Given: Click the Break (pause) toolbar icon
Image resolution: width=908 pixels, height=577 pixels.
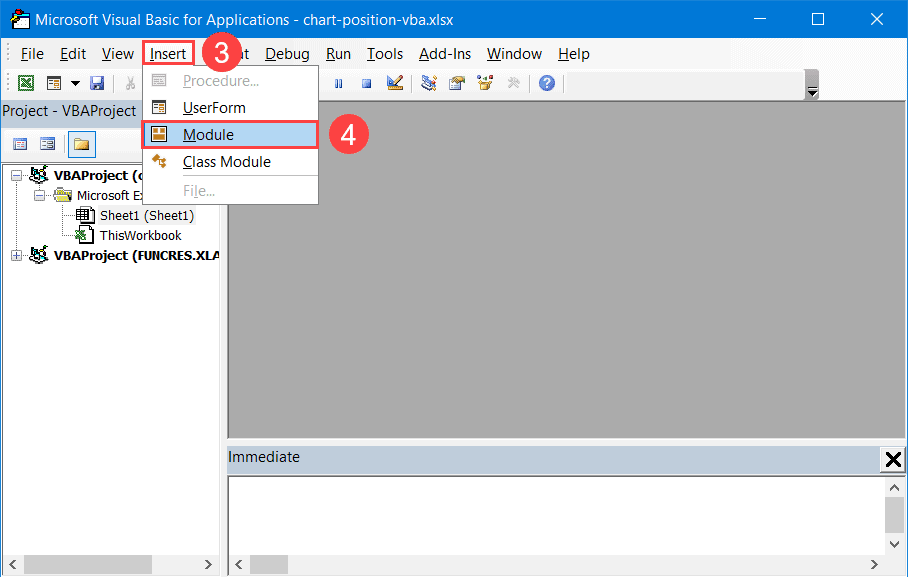Looking at the screenshot, I should 339,84.
